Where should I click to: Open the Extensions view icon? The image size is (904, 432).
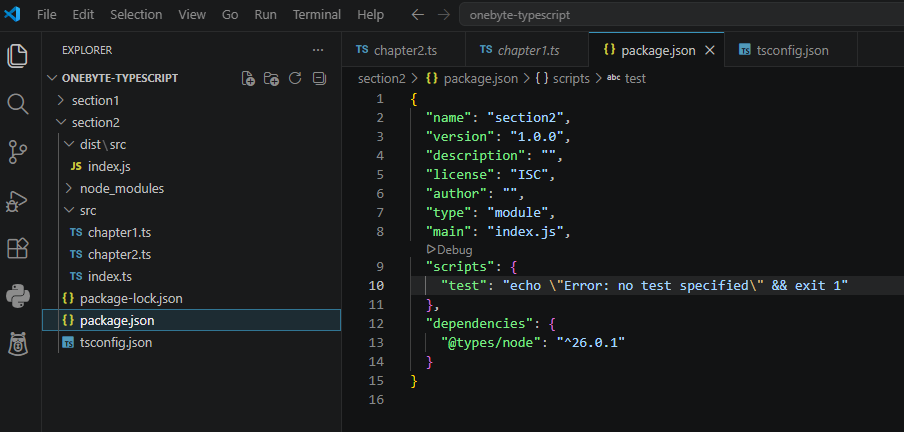click(x=17, y=249)
